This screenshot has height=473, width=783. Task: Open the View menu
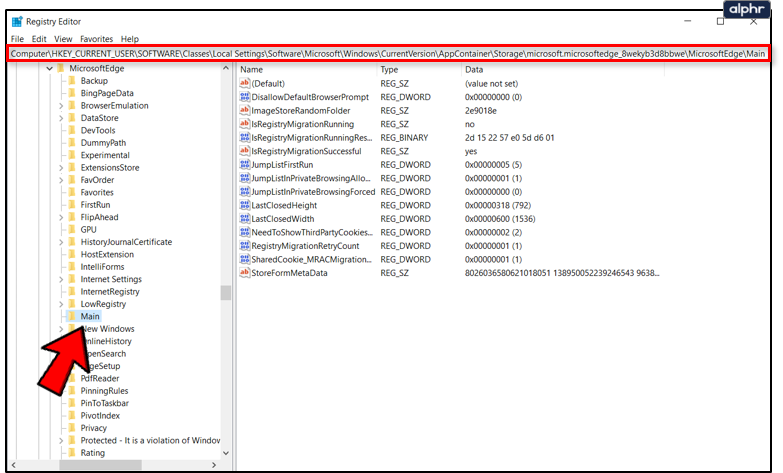63,38
